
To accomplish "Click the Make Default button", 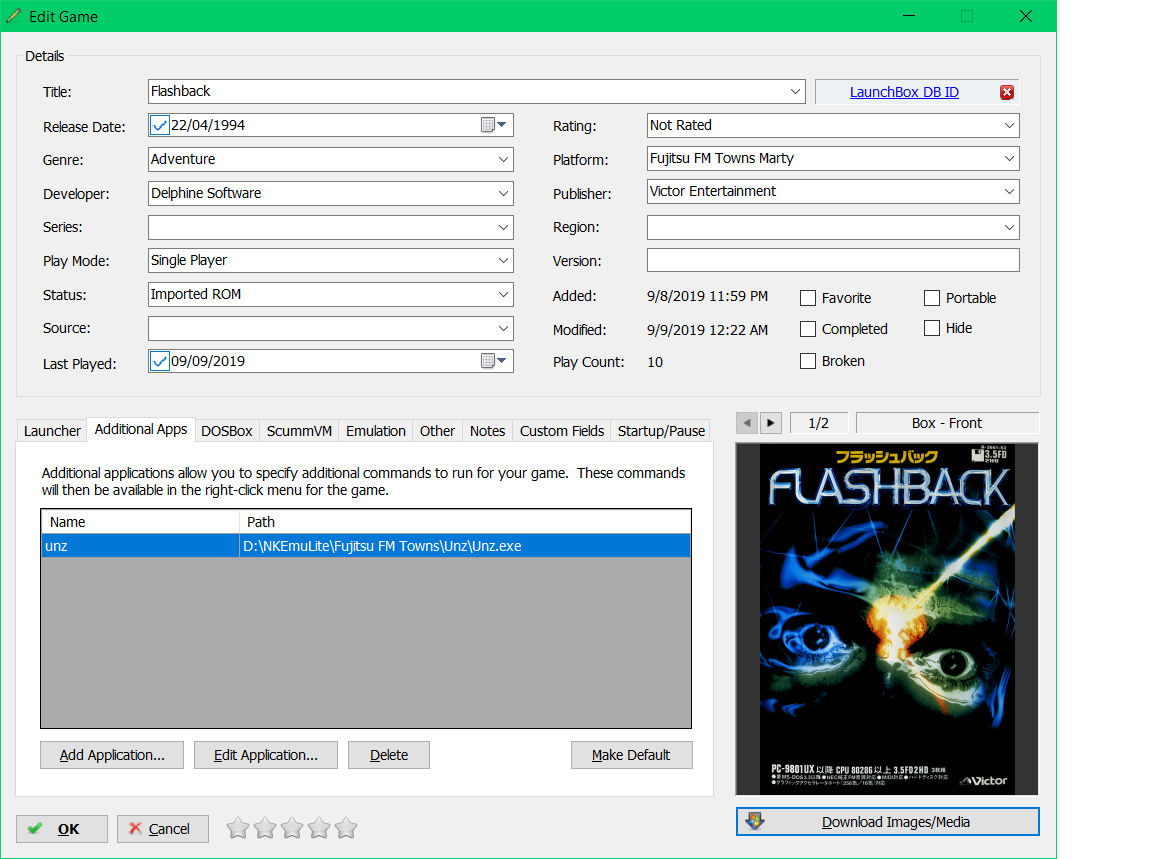I will (x=631, y=755).
